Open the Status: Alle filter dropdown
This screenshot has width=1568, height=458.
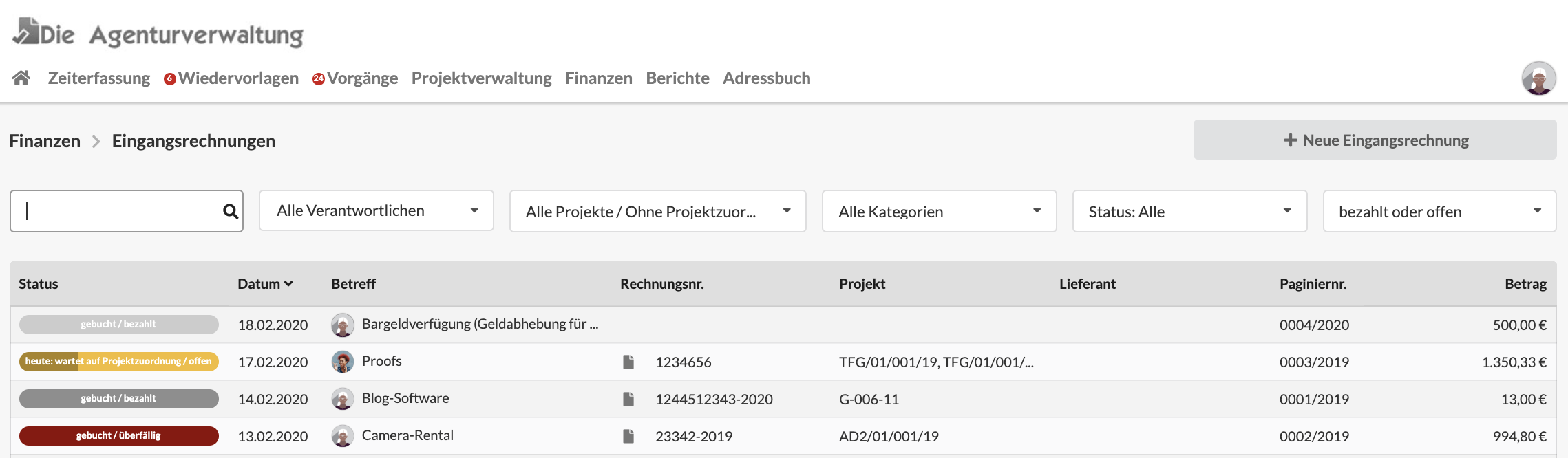tap(1189, 212)
